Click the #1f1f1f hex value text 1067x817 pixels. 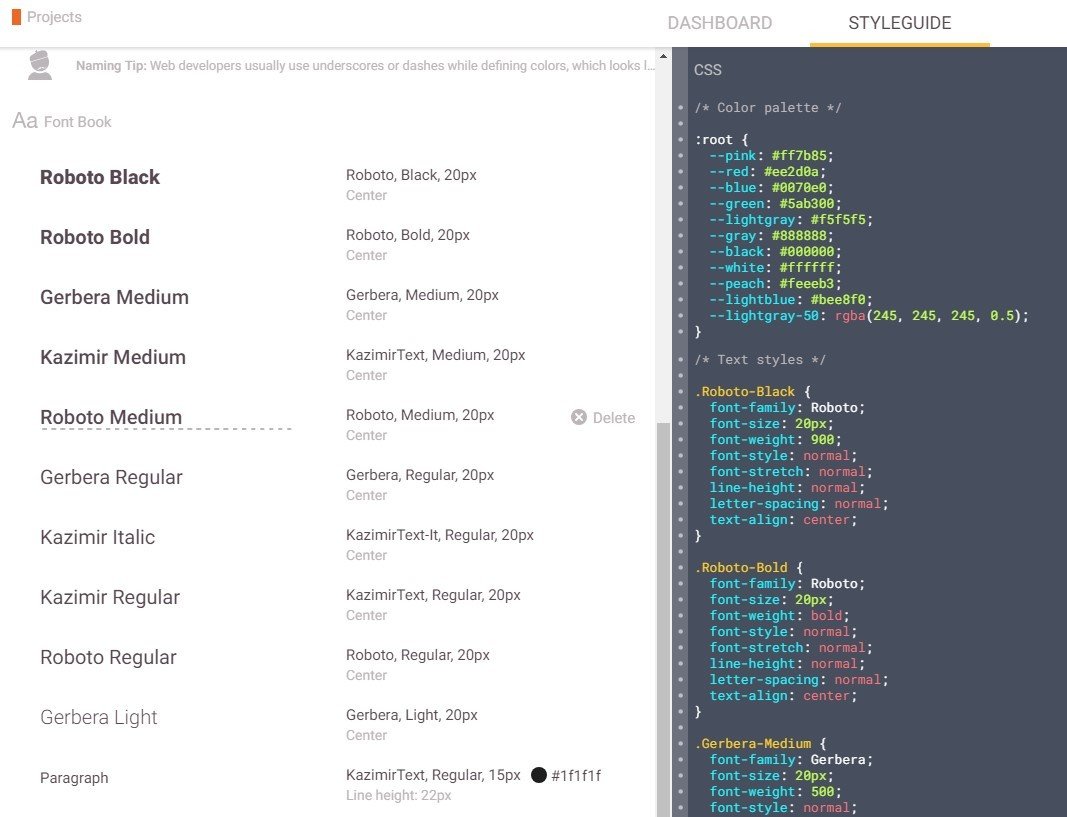576,776
